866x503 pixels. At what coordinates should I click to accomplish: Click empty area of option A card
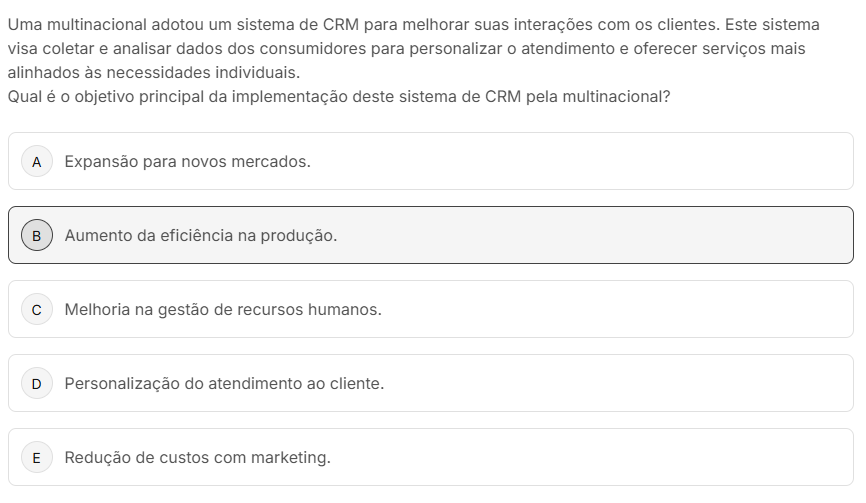(x=580, y=161)
